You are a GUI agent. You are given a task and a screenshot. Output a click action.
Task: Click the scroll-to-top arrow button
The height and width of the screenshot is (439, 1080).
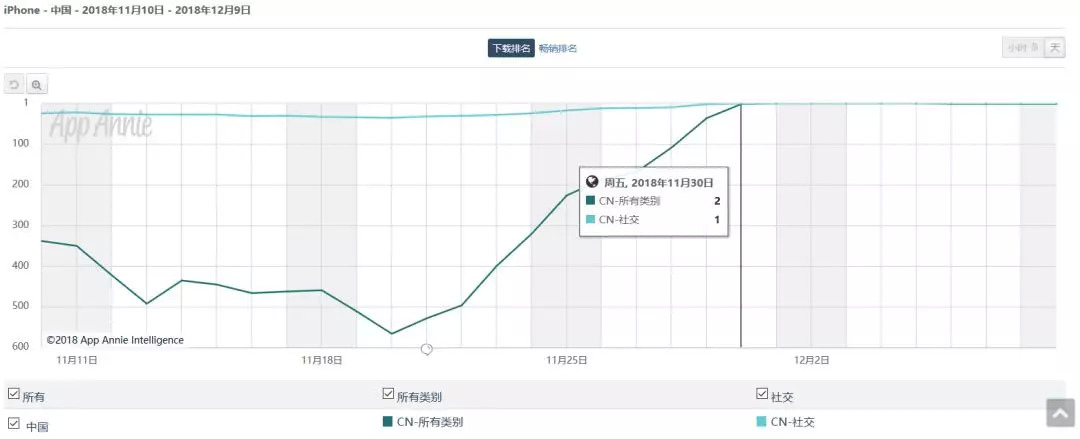1059,412
